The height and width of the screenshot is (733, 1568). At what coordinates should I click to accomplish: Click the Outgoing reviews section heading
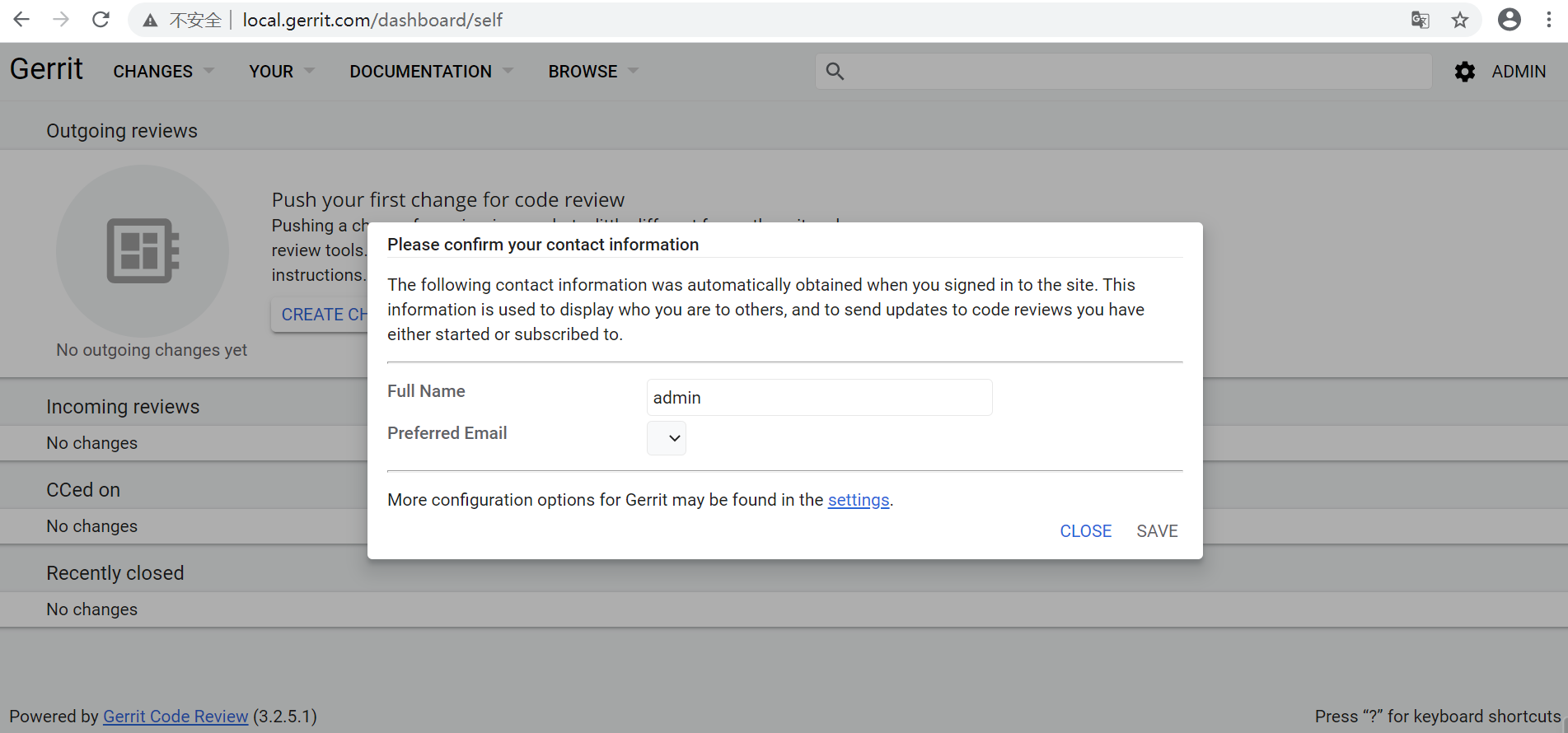click(x=122, y=131)
